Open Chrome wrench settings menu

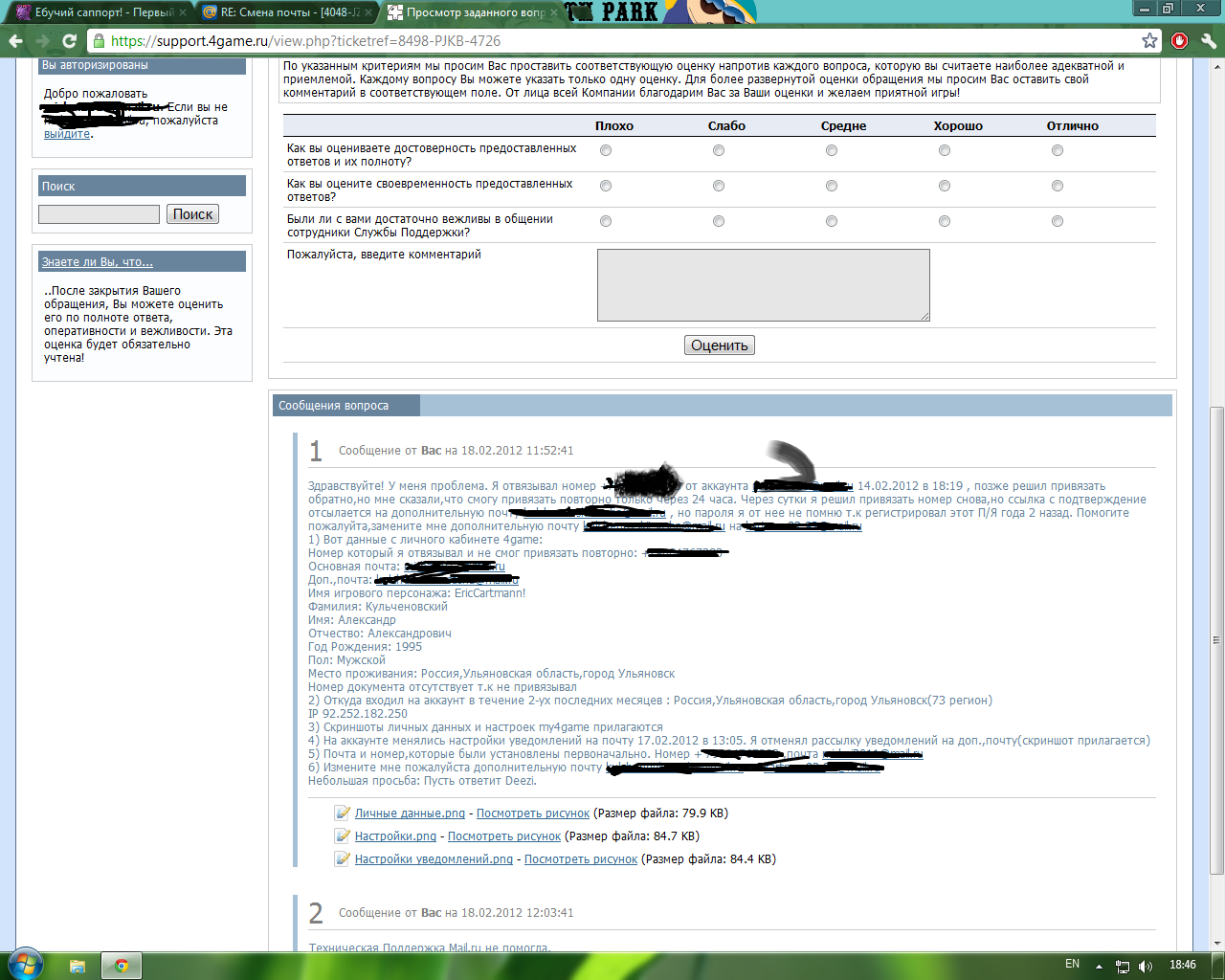[x=1208, y=41]
